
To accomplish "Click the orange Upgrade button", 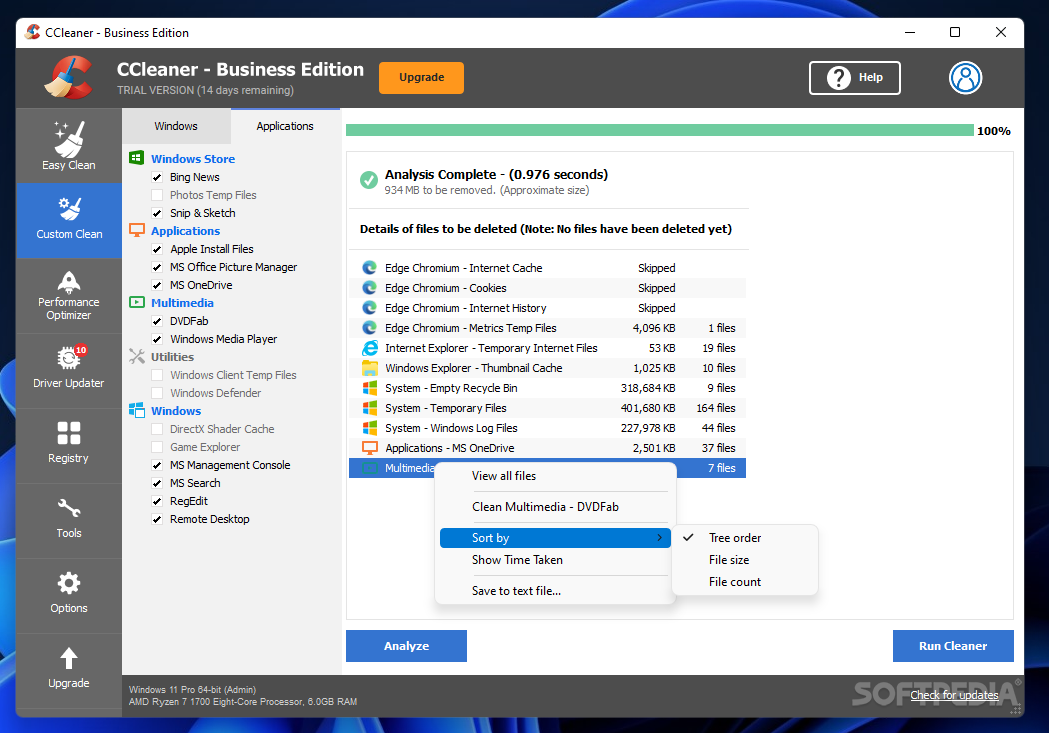I will 421,78.
